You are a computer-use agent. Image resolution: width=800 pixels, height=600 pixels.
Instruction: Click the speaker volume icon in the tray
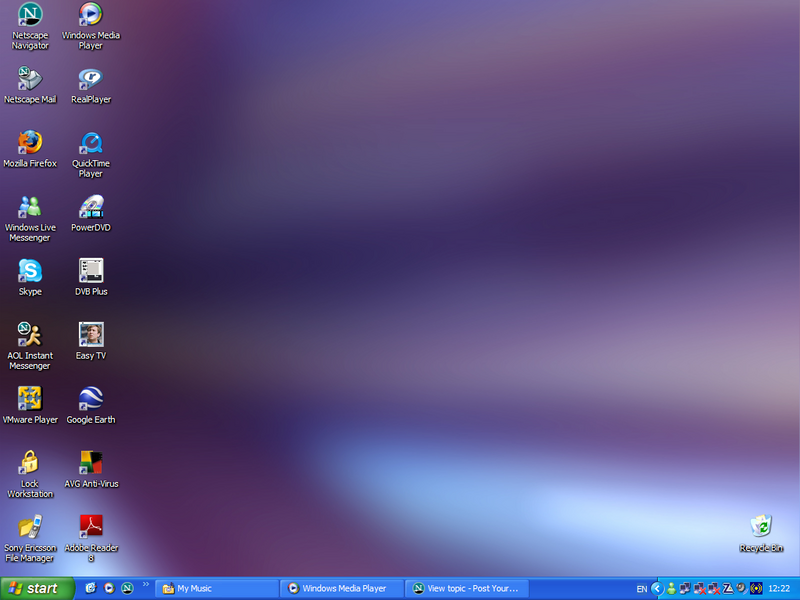[x=742, y=589]
